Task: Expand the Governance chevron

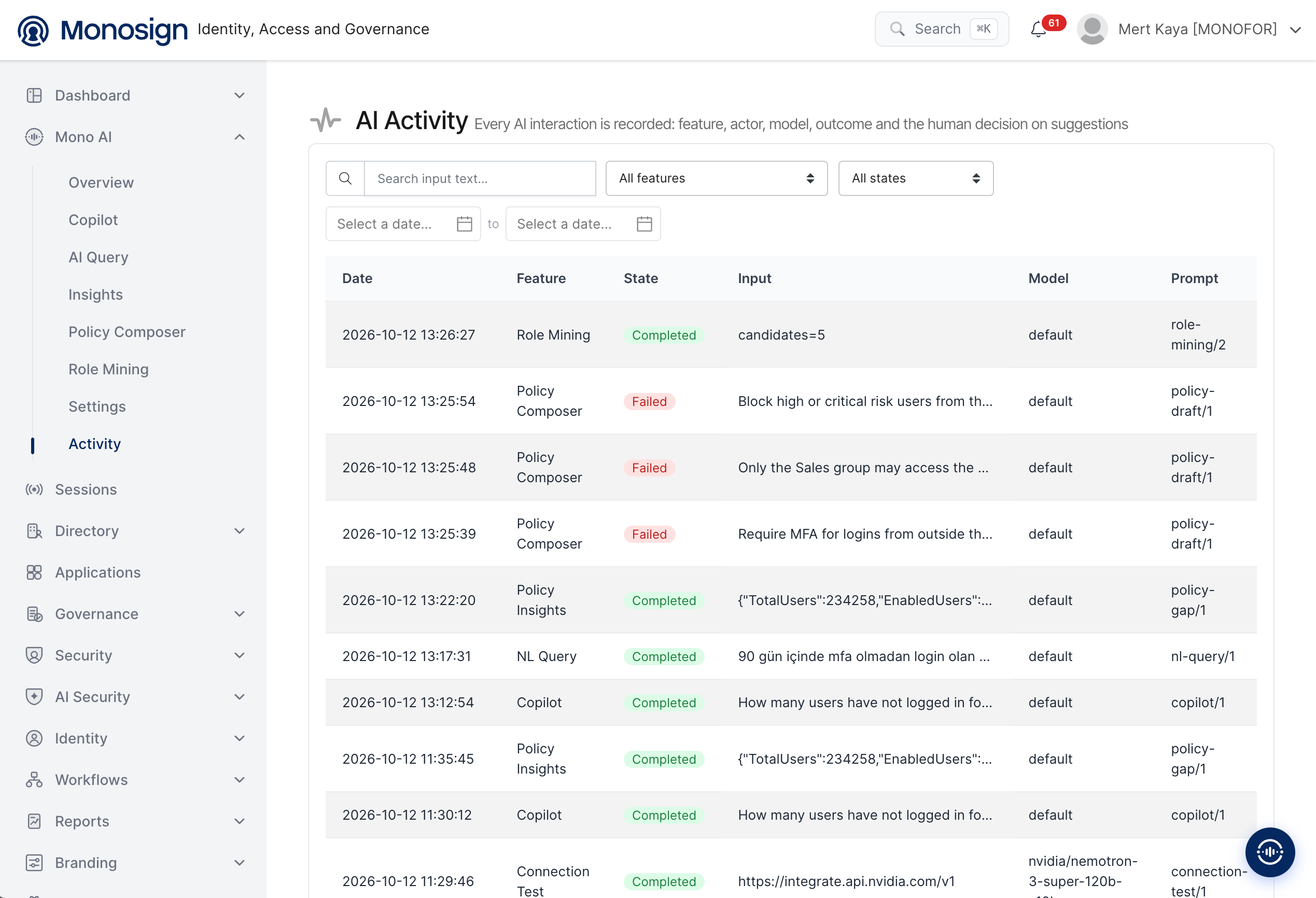Action: pos(240,614)
